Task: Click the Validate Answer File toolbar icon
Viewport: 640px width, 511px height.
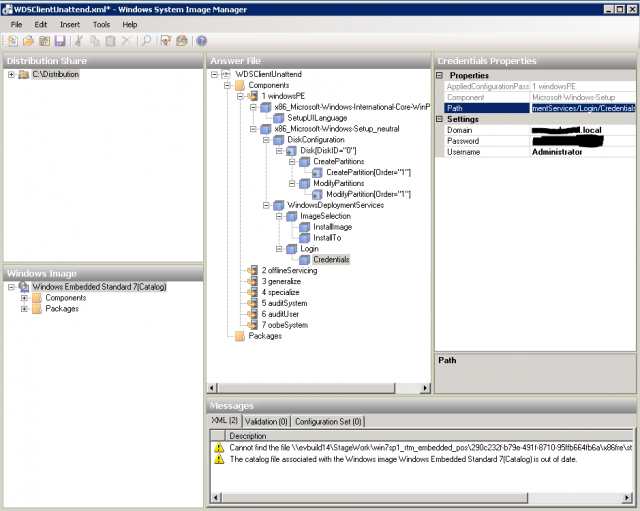Action: coord(166,41)
